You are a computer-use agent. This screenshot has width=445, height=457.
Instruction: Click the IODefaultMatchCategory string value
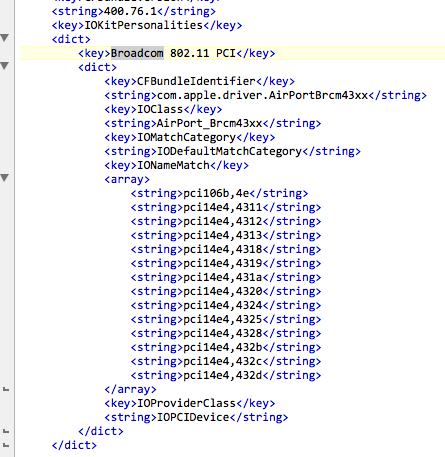coord(229,151)
